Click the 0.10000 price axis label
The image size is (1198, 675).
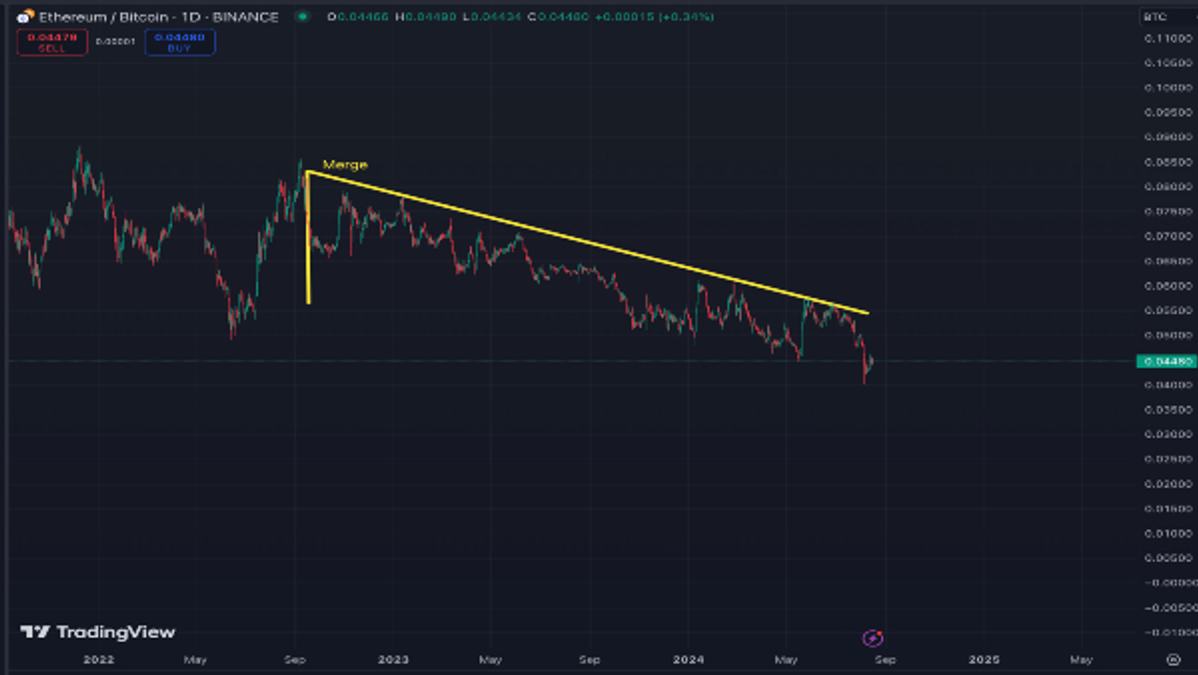(1168, 87)
